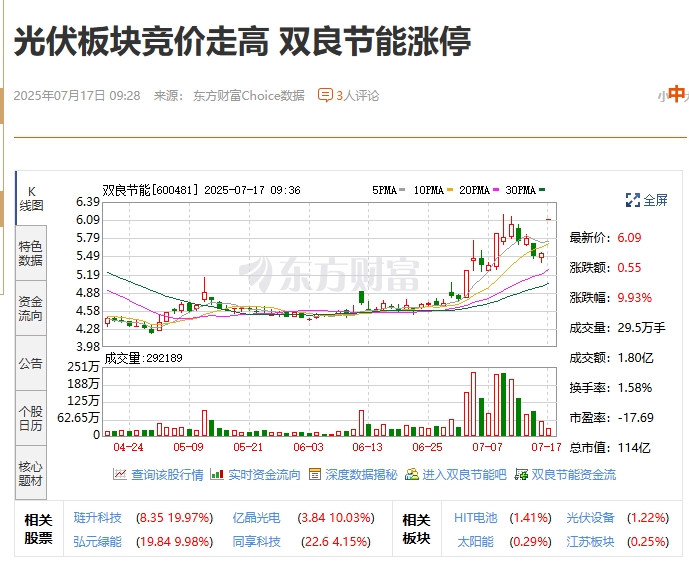
Task: Click the 07-07 date marker on chart axis
Action: (x=487, y=447)
